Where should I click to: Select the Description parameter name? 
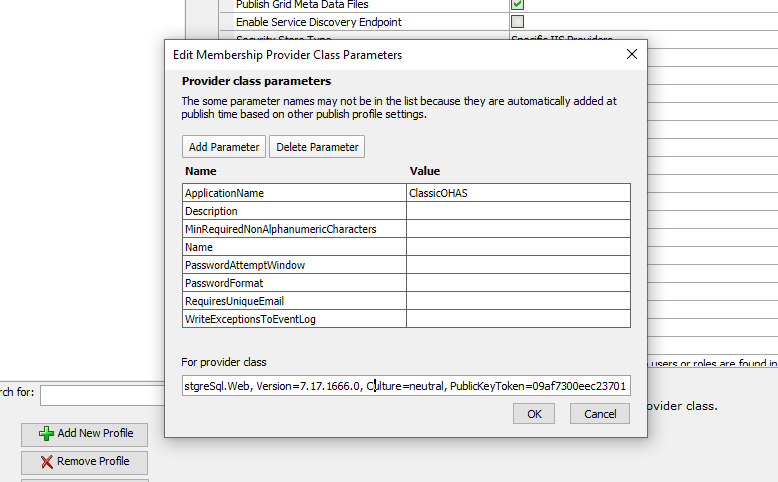294,211
